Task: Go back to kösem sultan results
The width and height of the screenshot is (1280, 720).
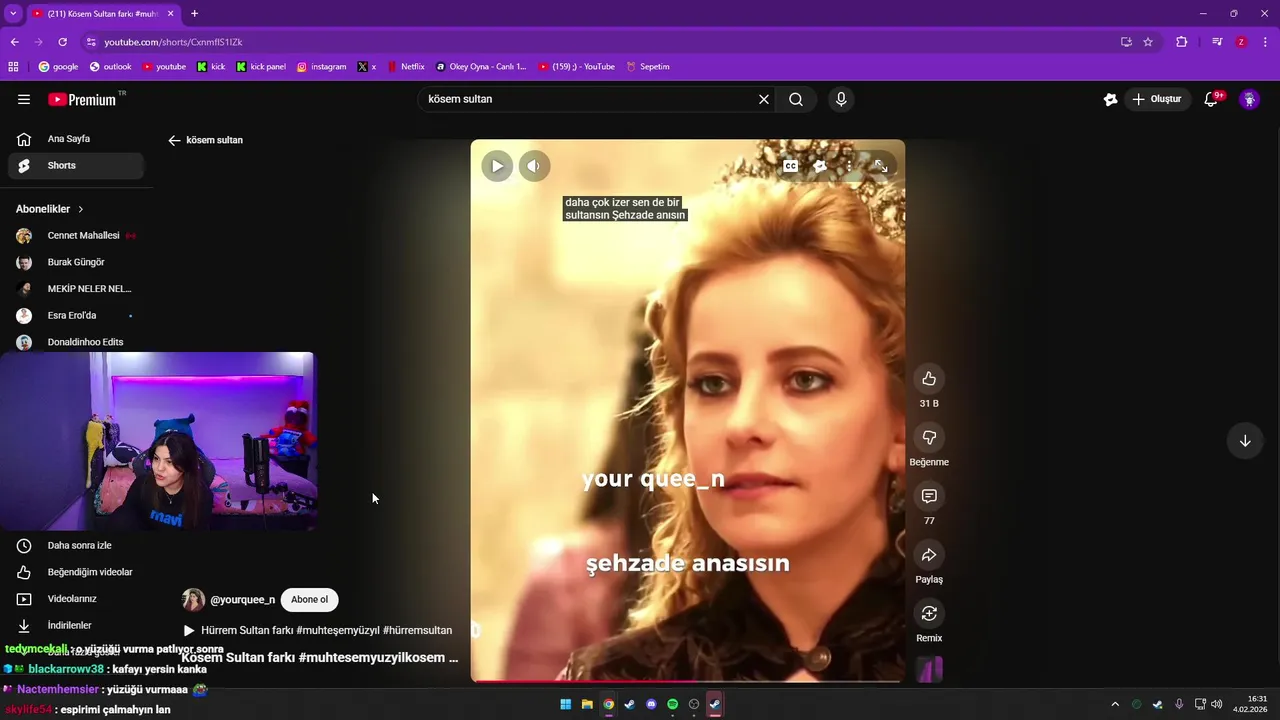Action: point(175,140)
